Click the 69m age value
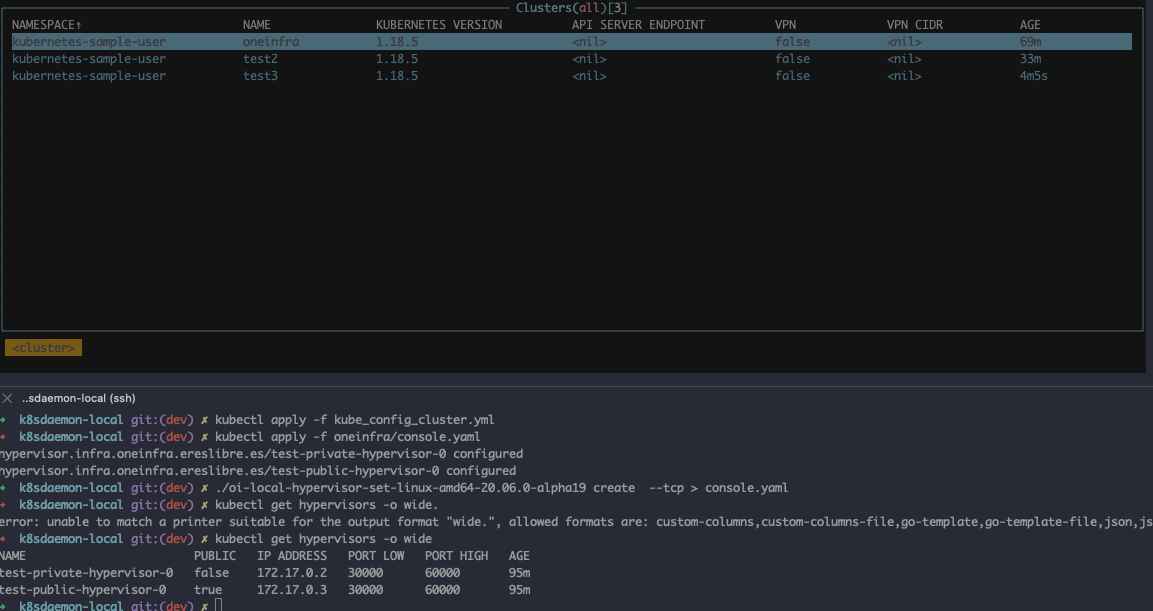 coord(1030,42)
